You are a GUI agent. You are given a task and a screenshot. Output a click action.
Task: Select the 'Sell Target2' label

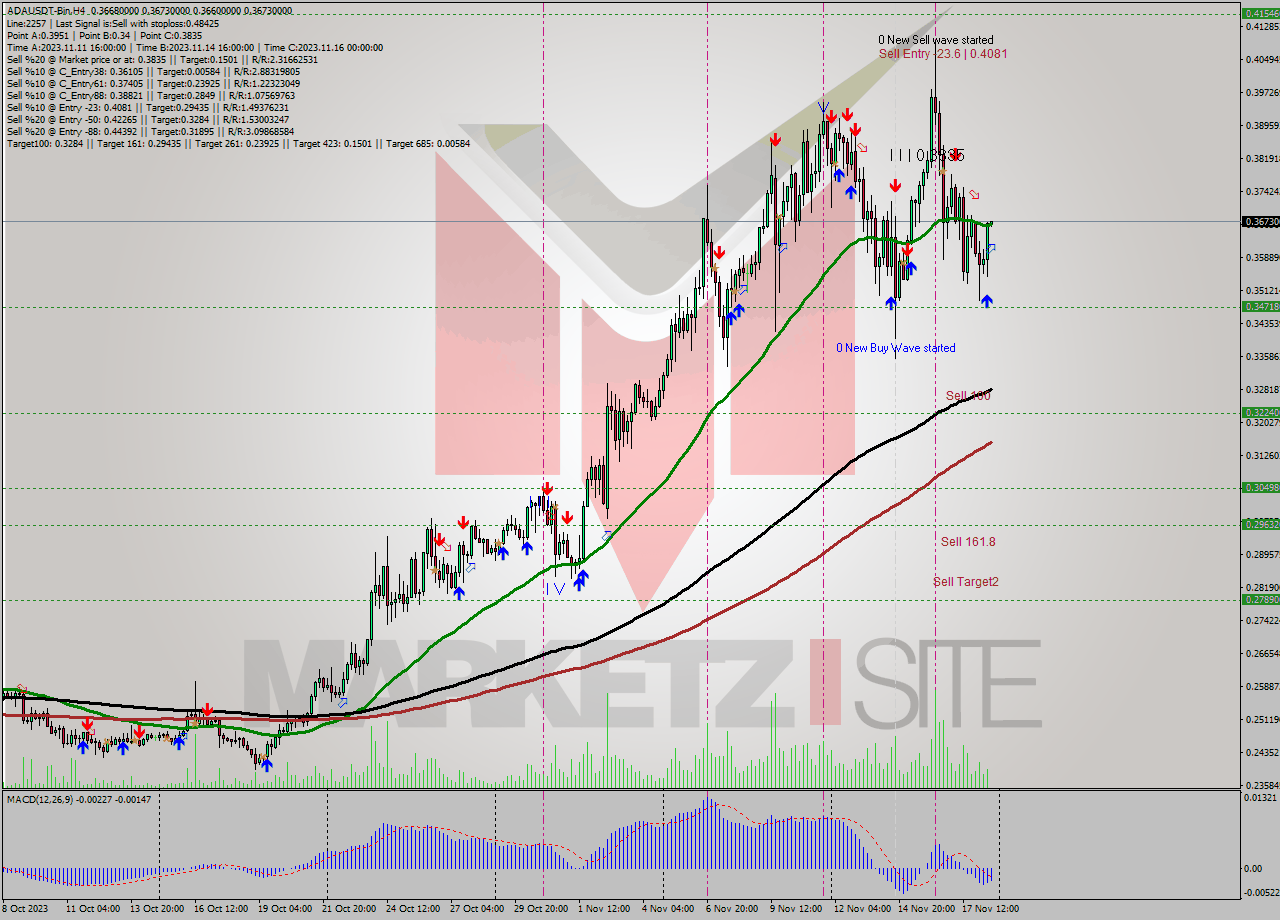point(966,581)
